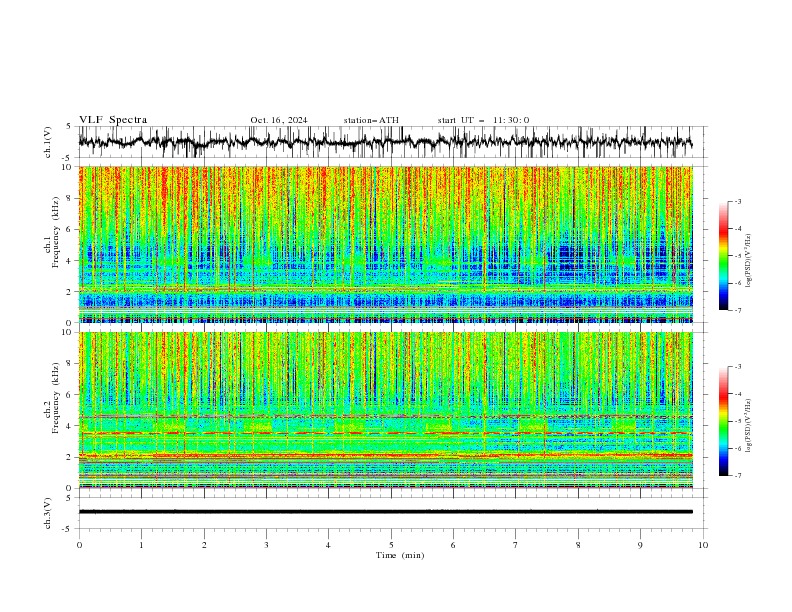Click time axis tick label '8'
792x612 pixels.
pyautogui.click(x=578, y=545)
